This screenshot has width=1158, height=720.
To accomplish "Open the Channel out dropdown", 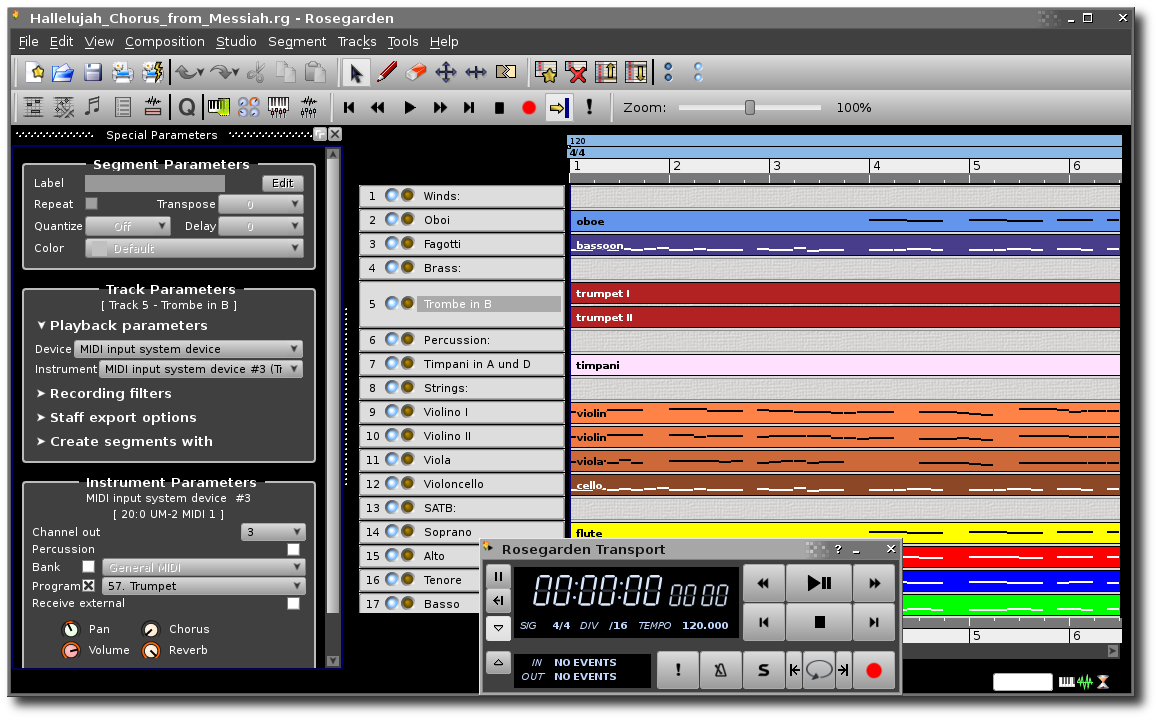I will 273,532.
